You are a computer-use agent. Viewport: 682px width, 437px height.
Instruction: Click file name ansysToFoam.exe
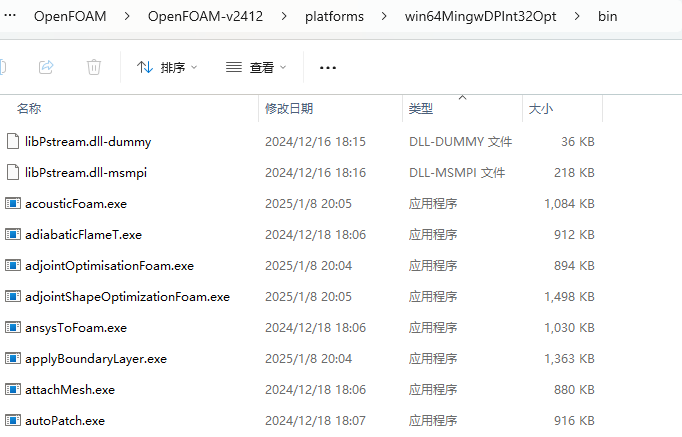point(76,328)
